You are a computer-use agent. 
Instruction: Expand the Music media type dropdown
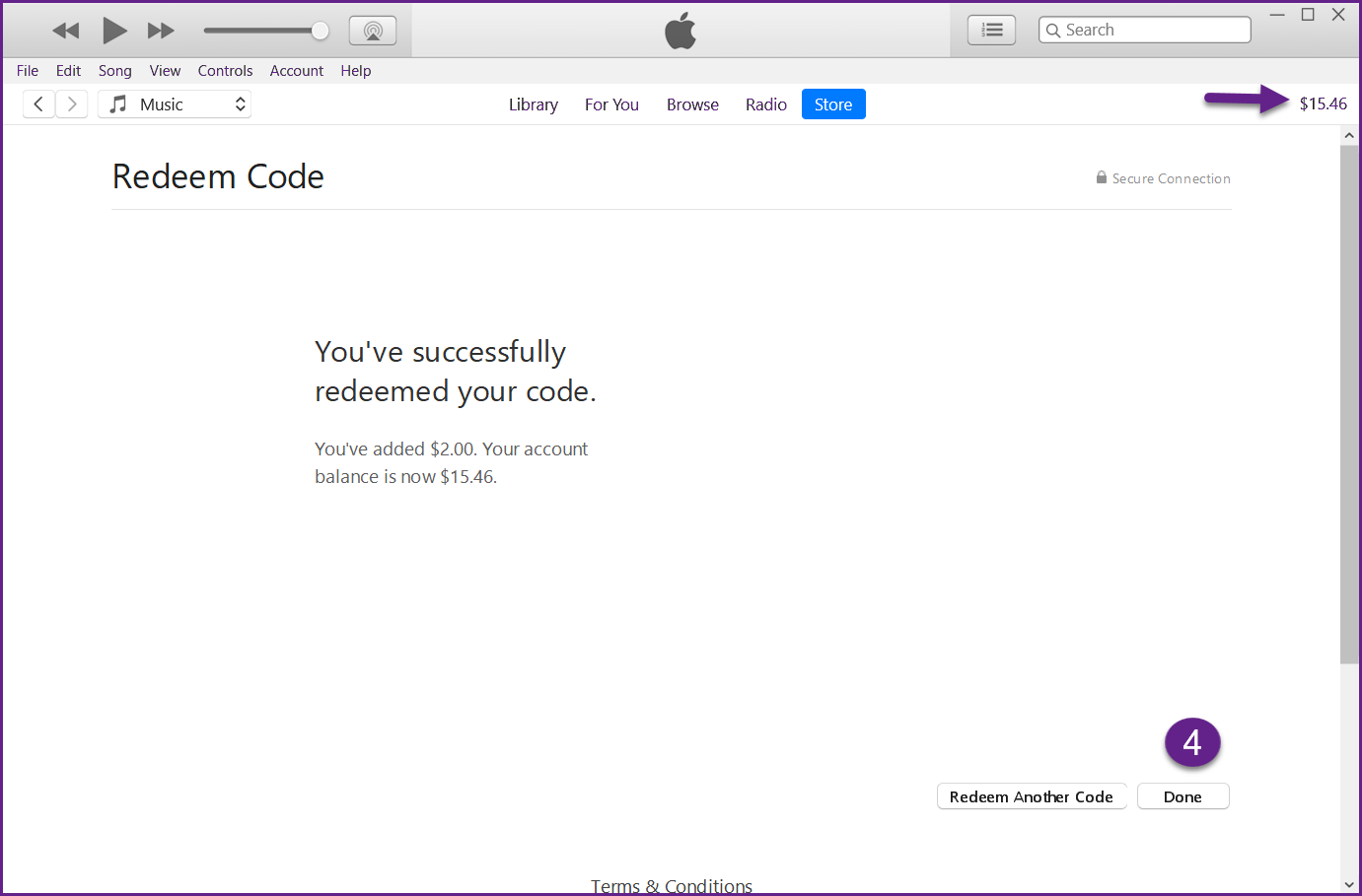(x=176, y=104)
